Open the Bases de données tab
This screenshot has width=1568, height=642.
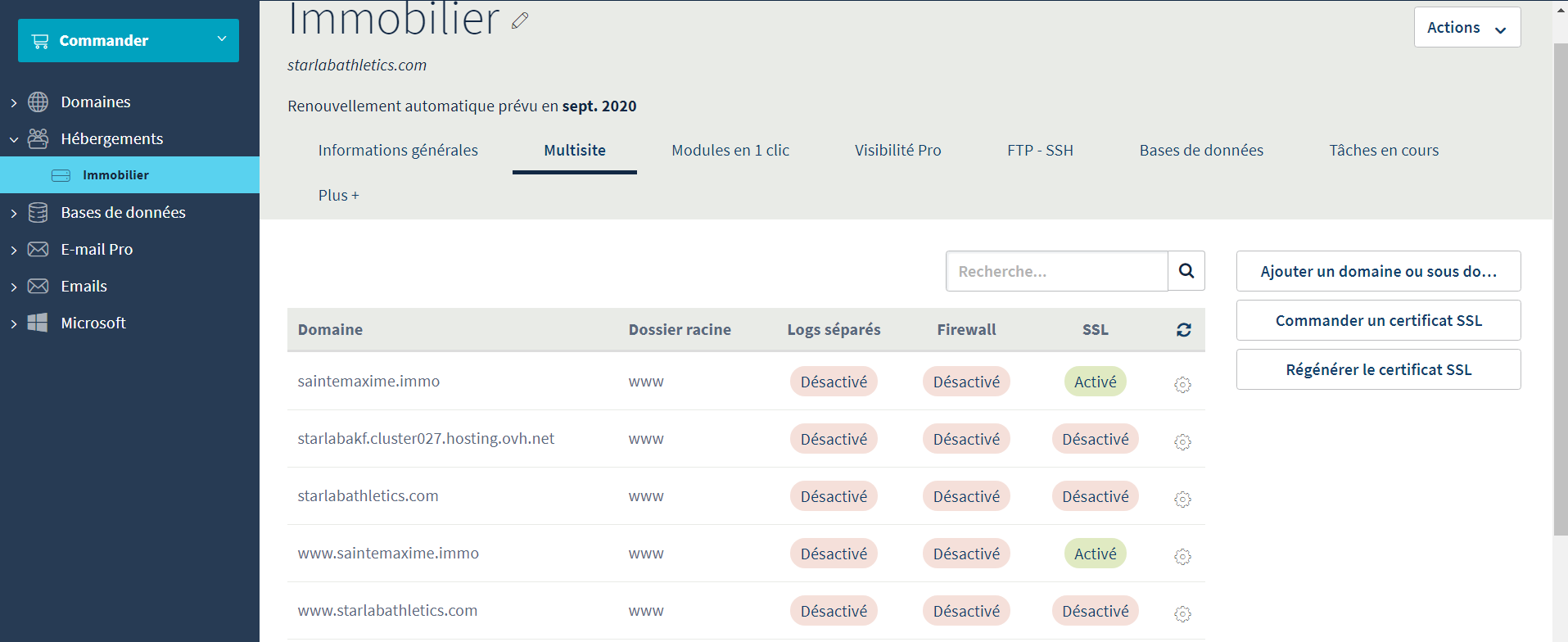click(1201, 151)
